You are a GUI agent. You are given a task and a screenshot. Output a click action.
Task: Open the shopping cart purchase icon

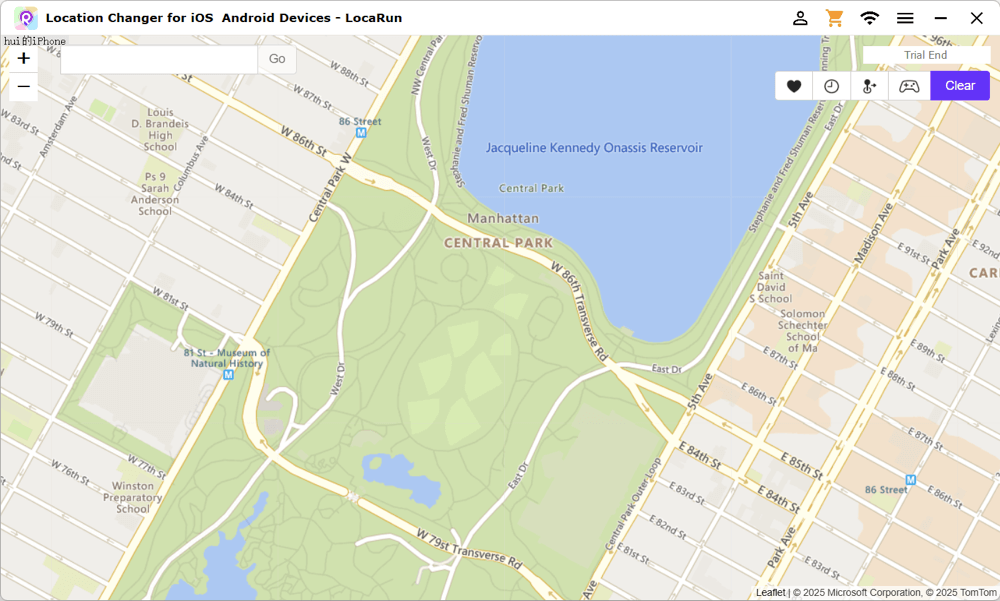[834, 18]
